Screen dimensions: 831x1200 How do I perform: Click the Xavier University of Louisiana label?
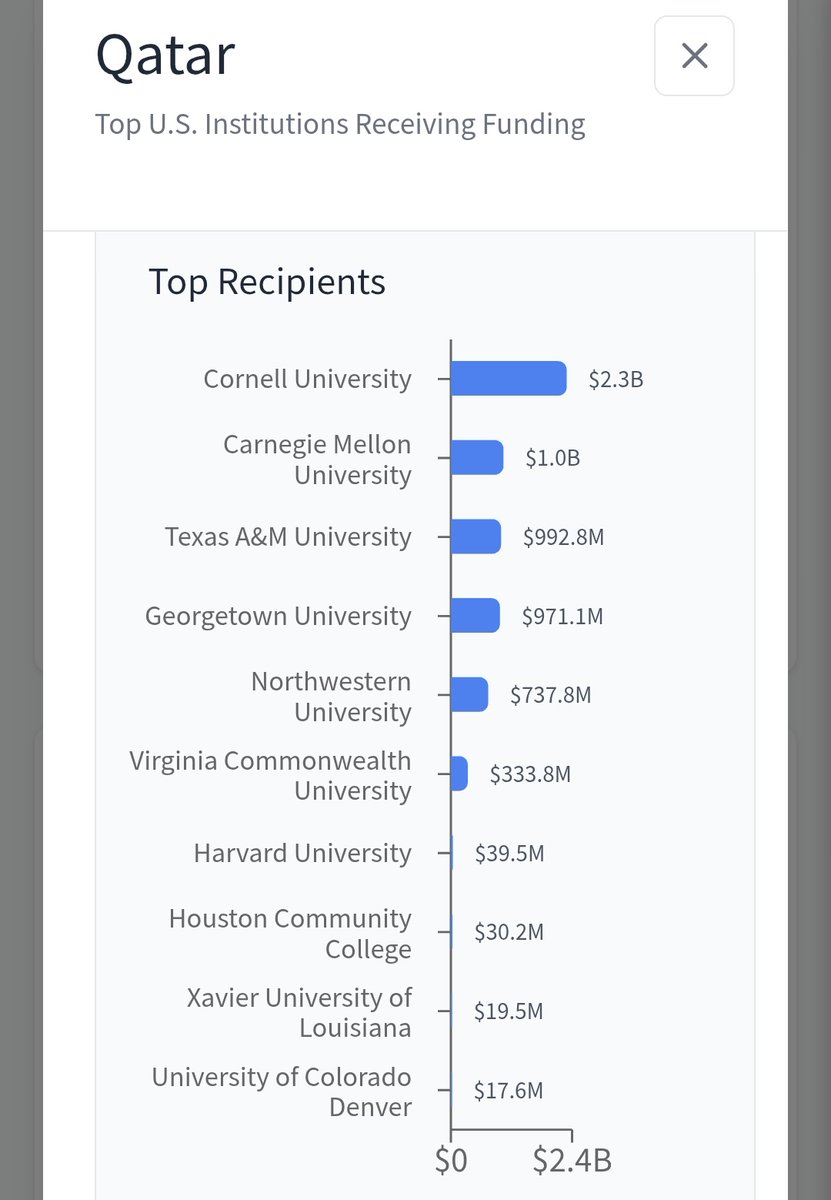coord(299,1012)
